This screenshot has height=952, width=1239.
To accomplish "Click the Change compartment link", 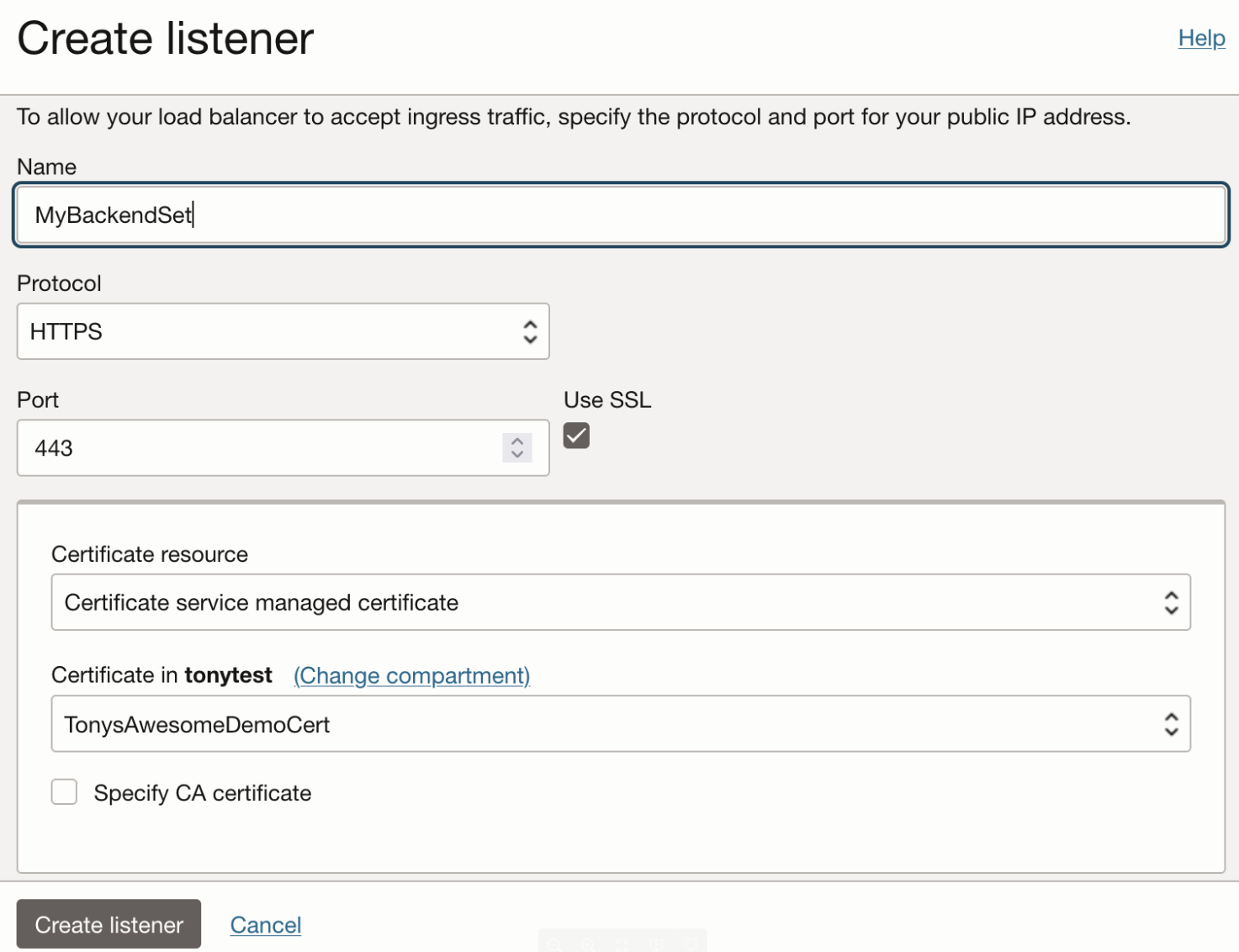I will [x=410, y=675].
